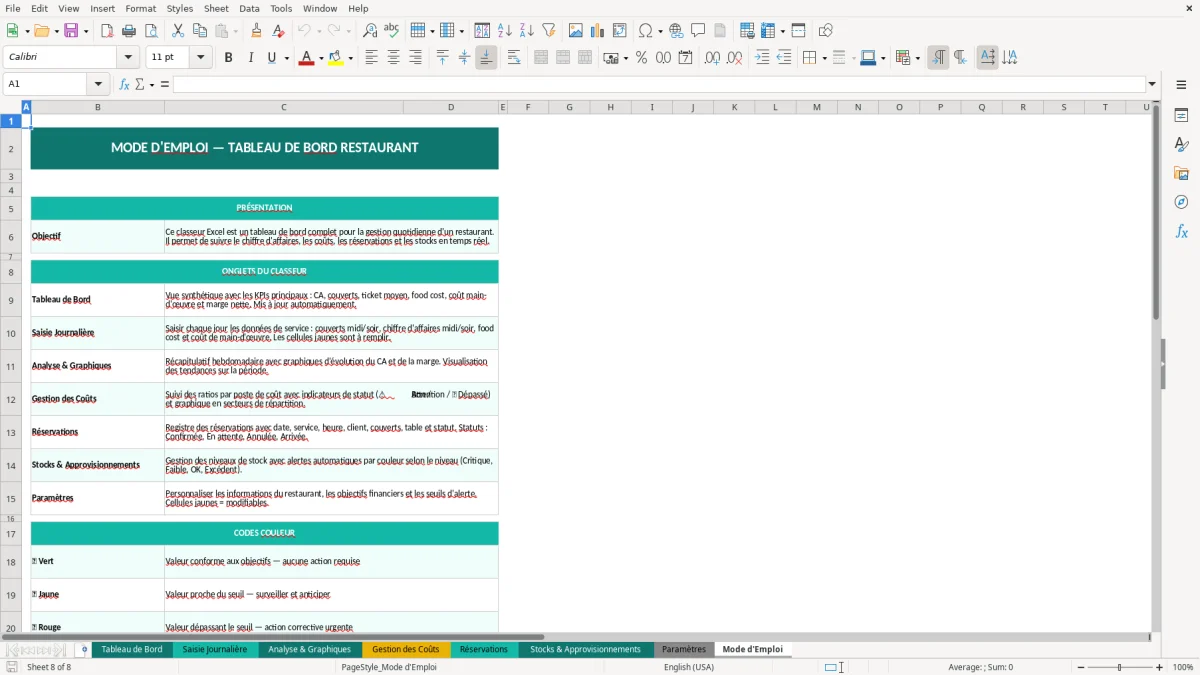
Task: Select row 12 header
Action: point(11,399)
